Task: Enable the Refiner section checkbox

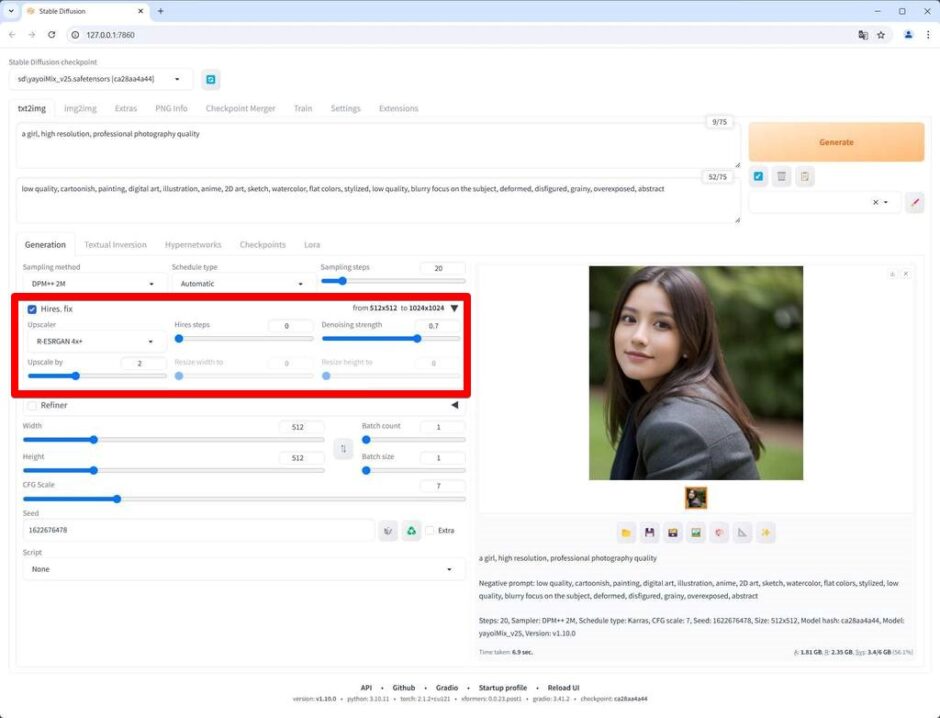Action: (32, 405)
